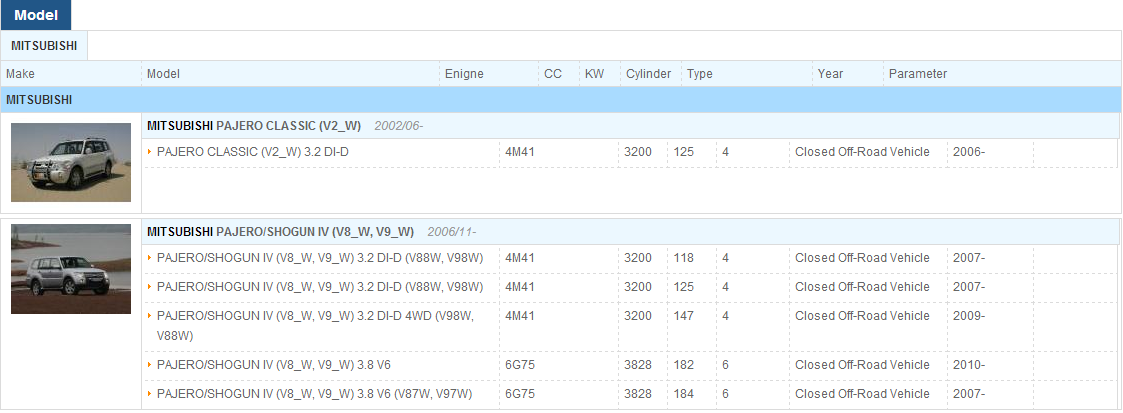1123x413 pixels.
Task: Click the 2009- year value
Action: (969, 316)
